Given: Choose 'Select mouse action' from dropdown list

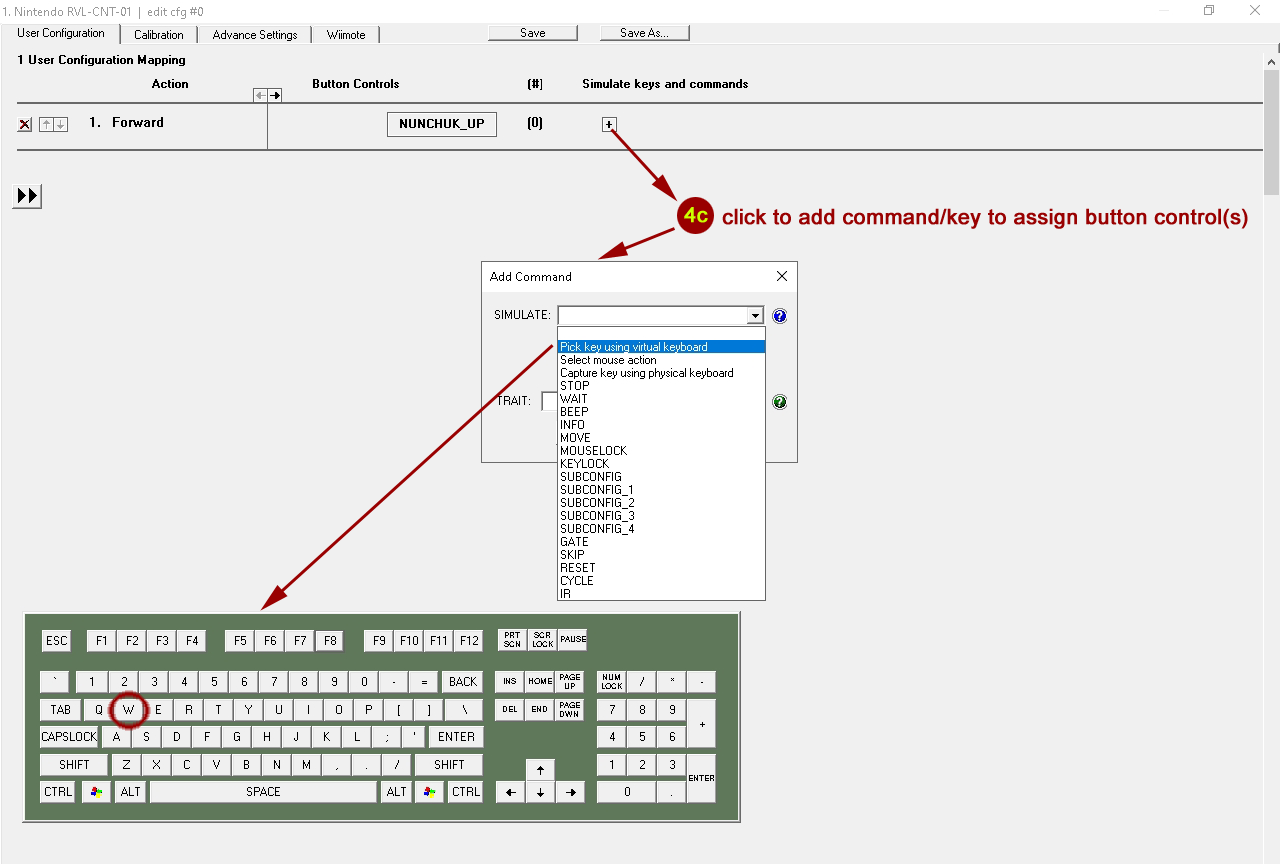Looking at the screenshot, I should (608, 360).
